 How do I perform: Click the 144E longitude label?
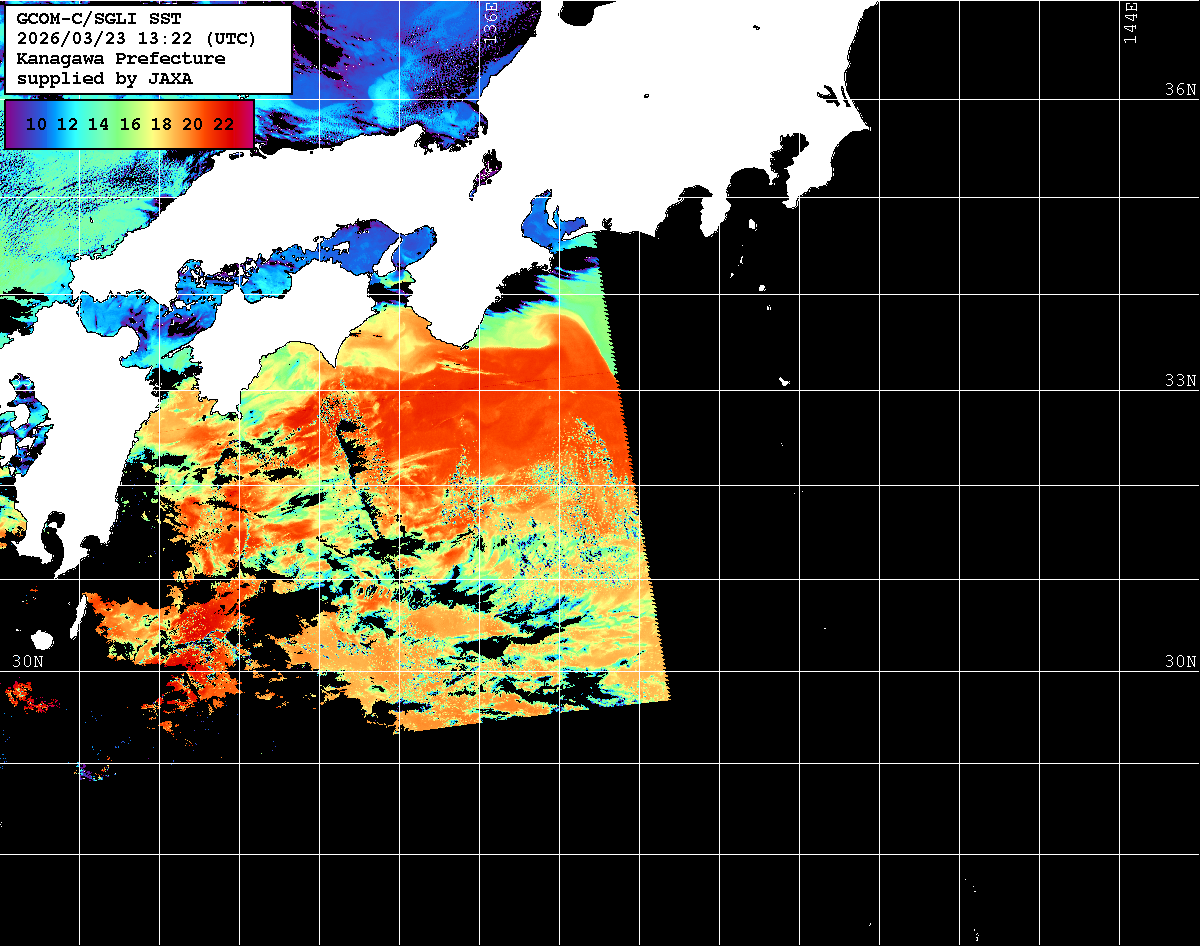[x=1130, y=22]
